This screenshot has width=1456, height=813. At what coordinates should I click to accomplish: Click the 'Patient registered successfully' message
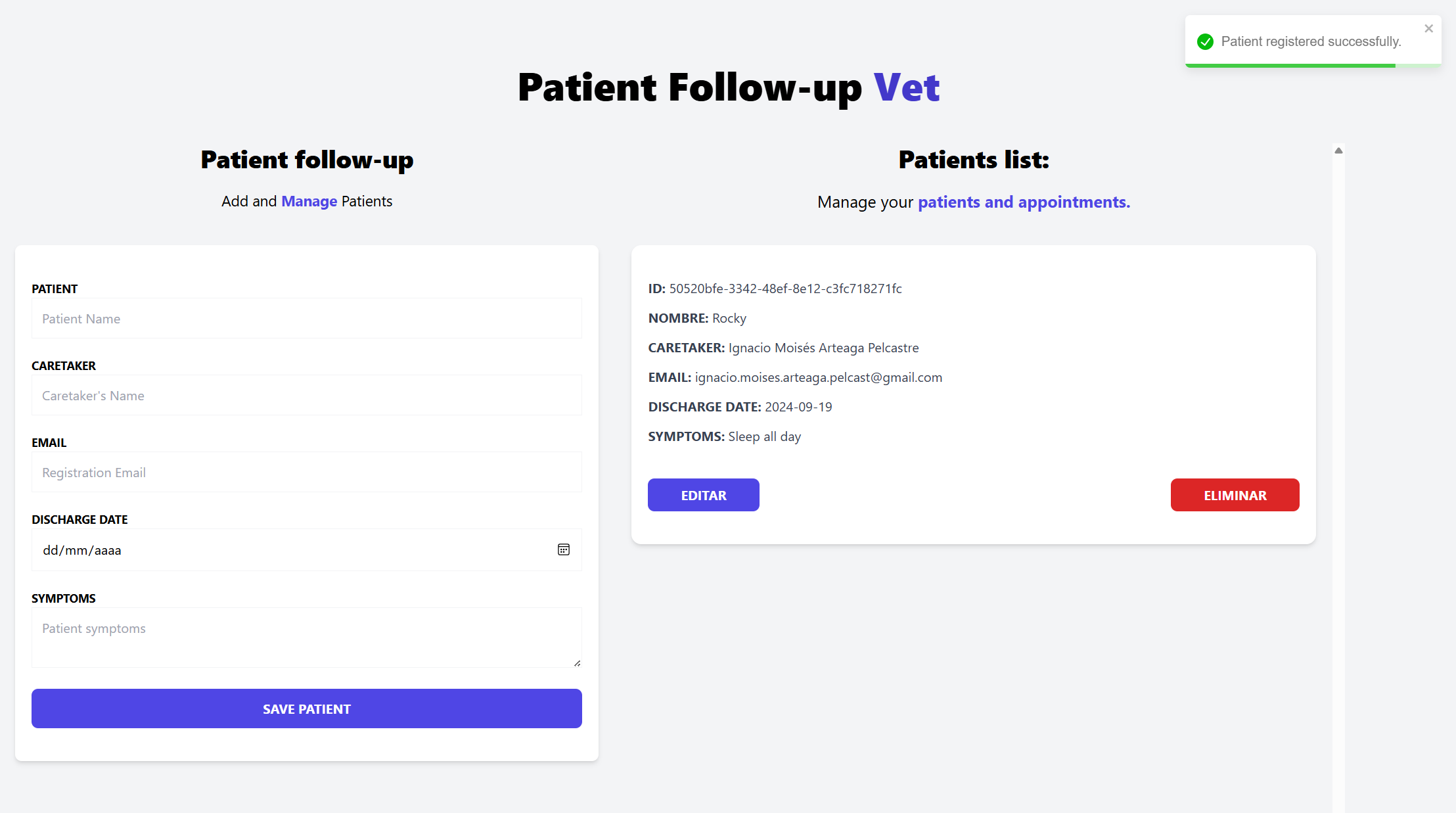pos(1311,41)
